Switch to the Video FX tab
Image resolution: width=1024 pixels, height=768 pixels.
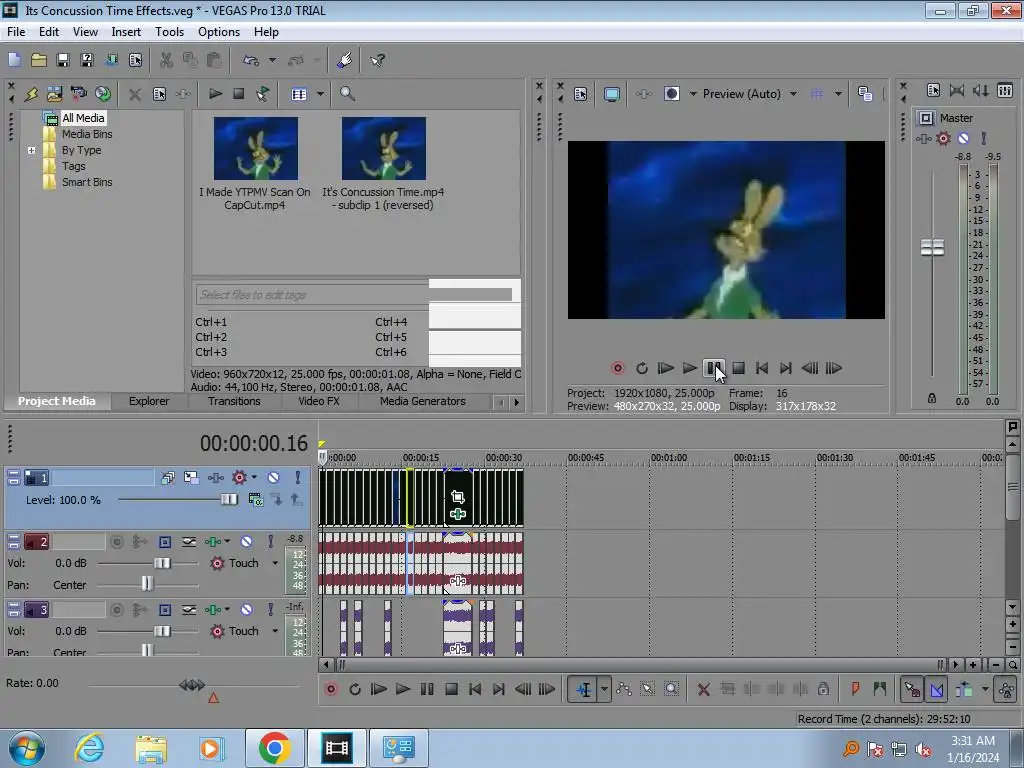coord(319,401)
